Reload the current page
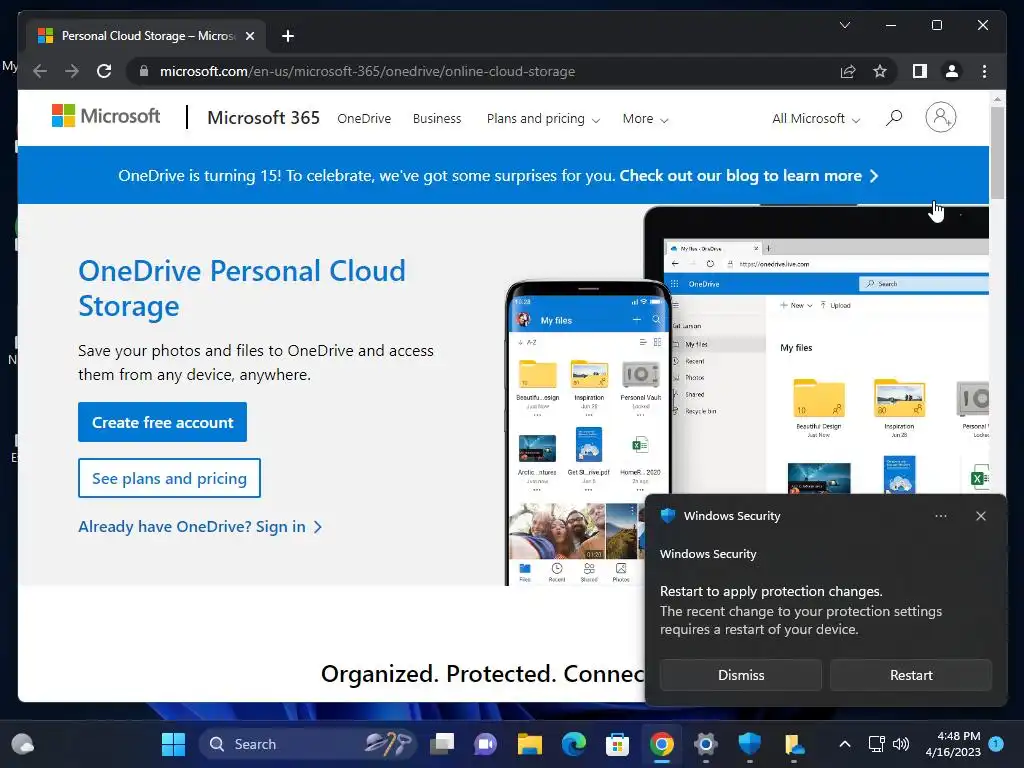The width and height of the screenshot is (1024, 768). coord(104,71)
